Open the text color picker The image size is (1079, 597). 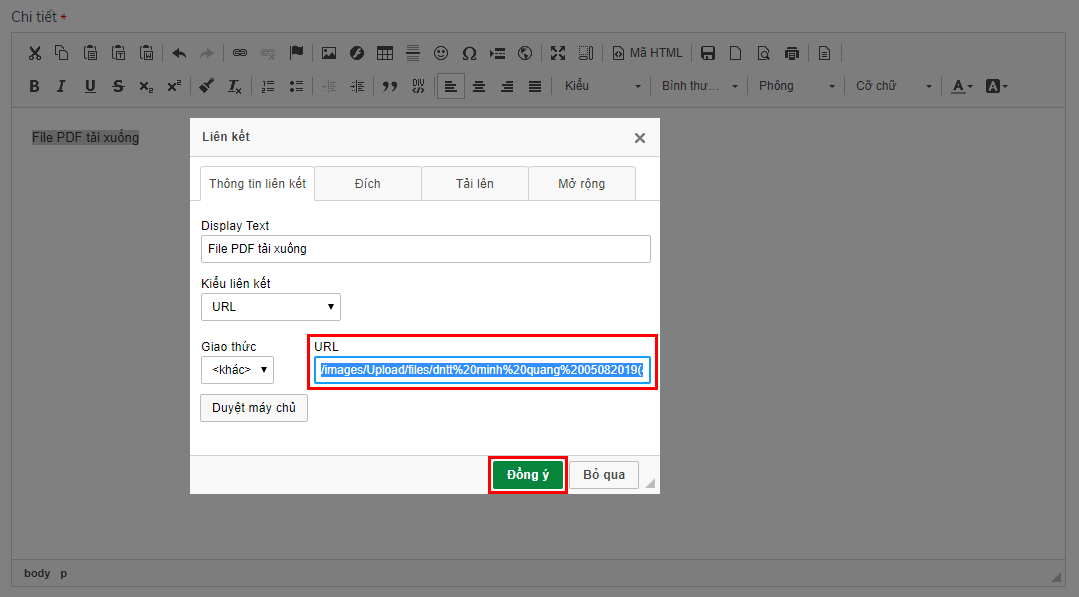(x=962, y=86)
